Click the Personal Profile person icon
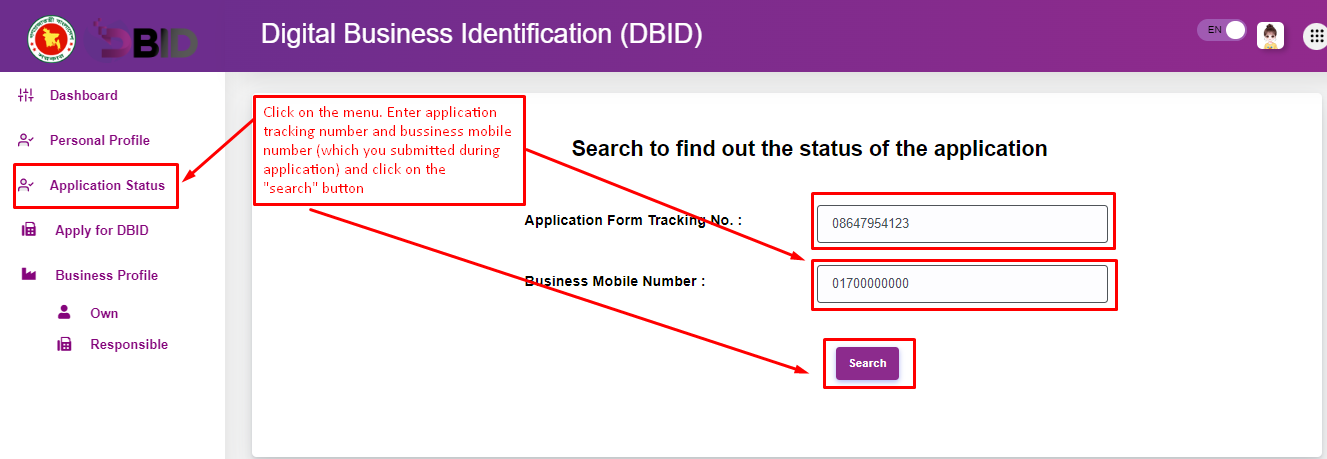The width and height of the screenshot is (1327, 459). [26, 140]
